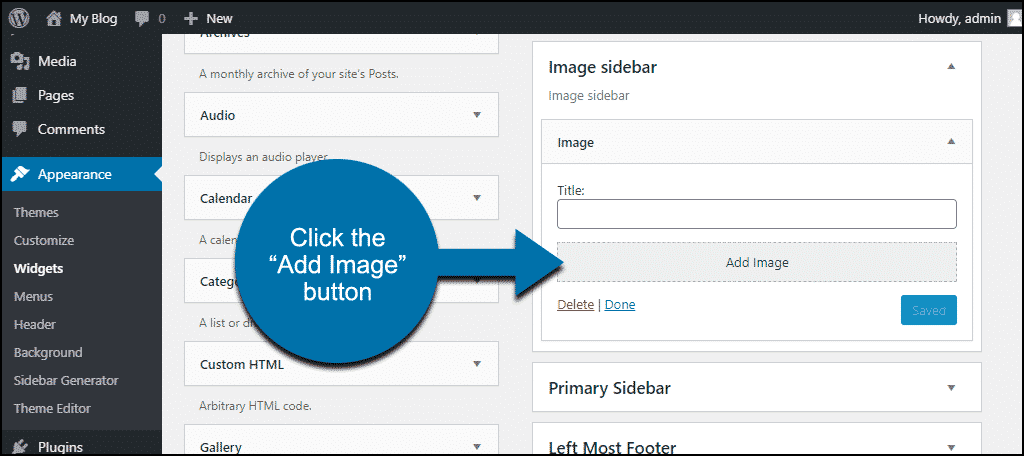Collapse the Image widget arrow
Image resolution: width=1024 pixels, height=456 pixels.
pyautogui.click(x=952, y=141)
